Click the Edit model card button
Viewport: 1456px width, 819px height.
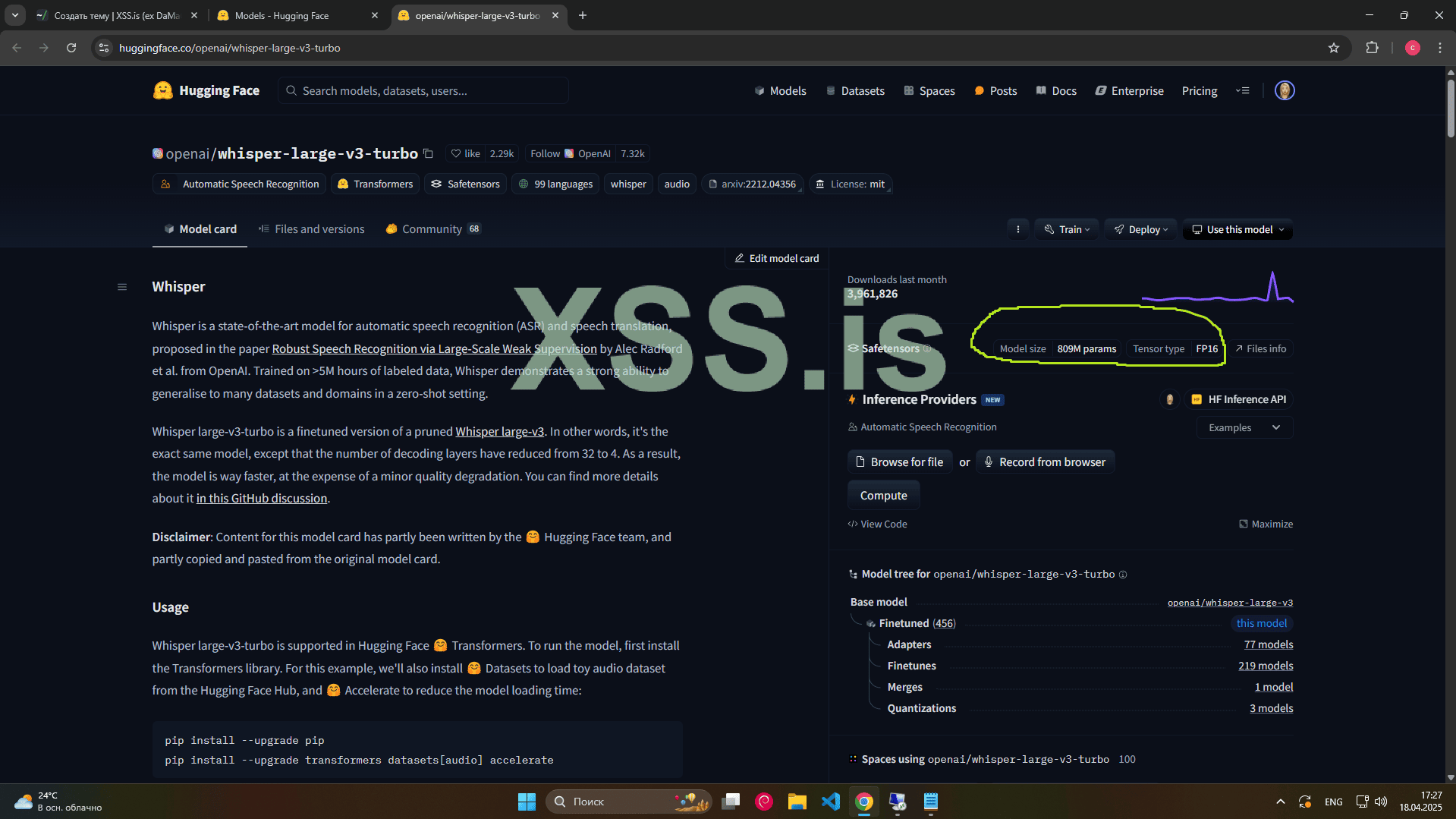(x=777, y=259)
